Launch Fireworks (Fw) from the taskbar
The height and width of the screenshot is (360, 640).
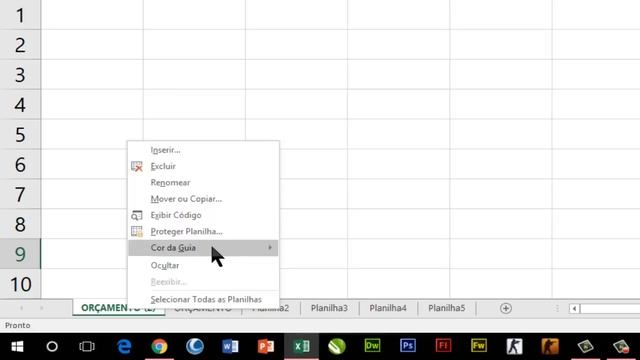[x=479, y=346]
